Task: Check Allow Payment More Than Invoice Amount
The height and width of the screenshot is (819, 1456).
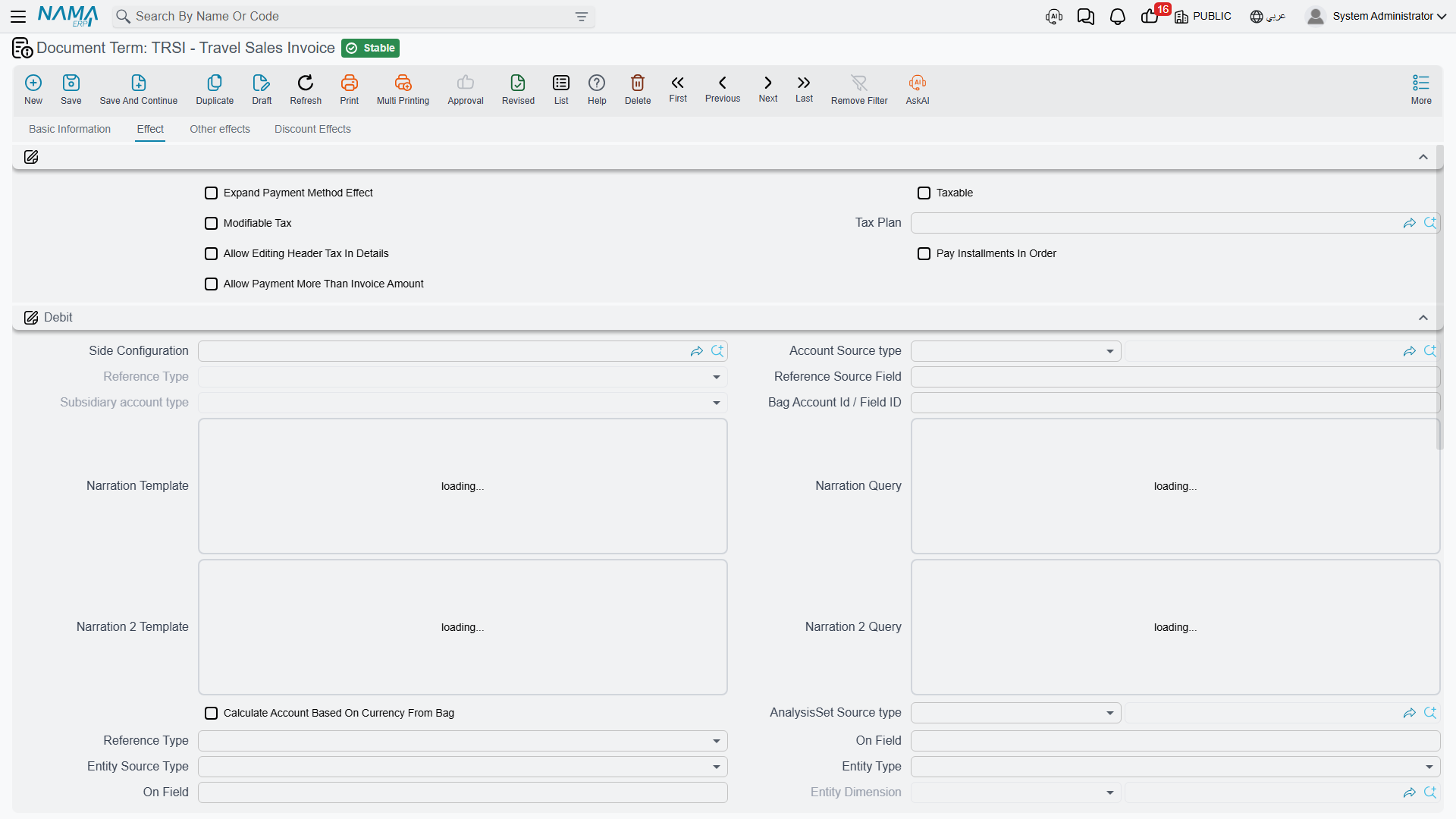Action: [x=212, y=284]
